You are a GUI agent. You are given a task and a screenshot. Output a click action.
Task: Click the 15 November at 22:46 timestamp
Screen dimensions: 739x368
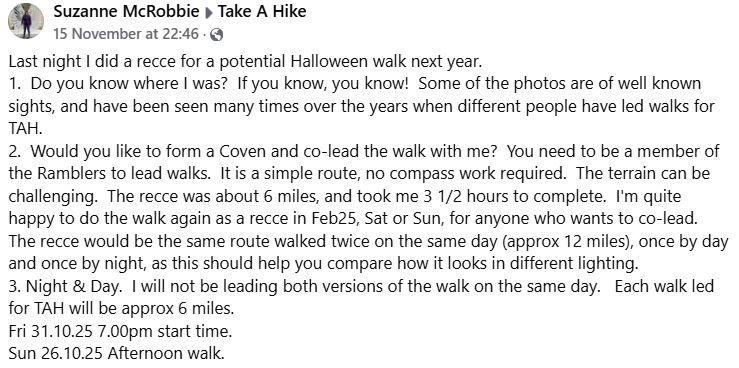(x=126, y=34)
